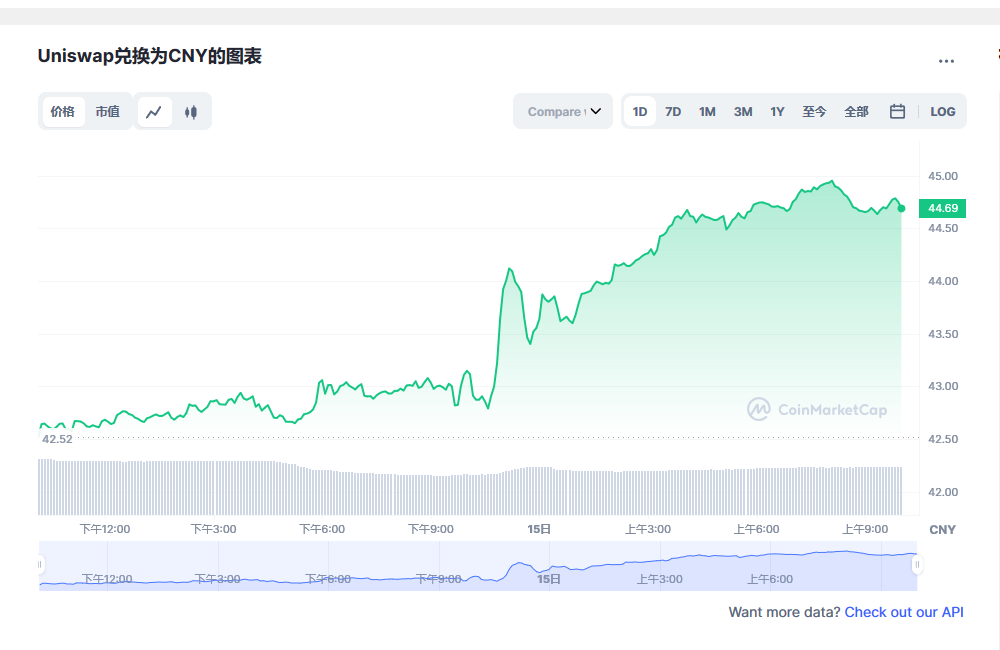Screen dimensions: 1000x650
Task: Click the 42.00 y-axis label
Action: pyautogui.click(x=943, y=492)
